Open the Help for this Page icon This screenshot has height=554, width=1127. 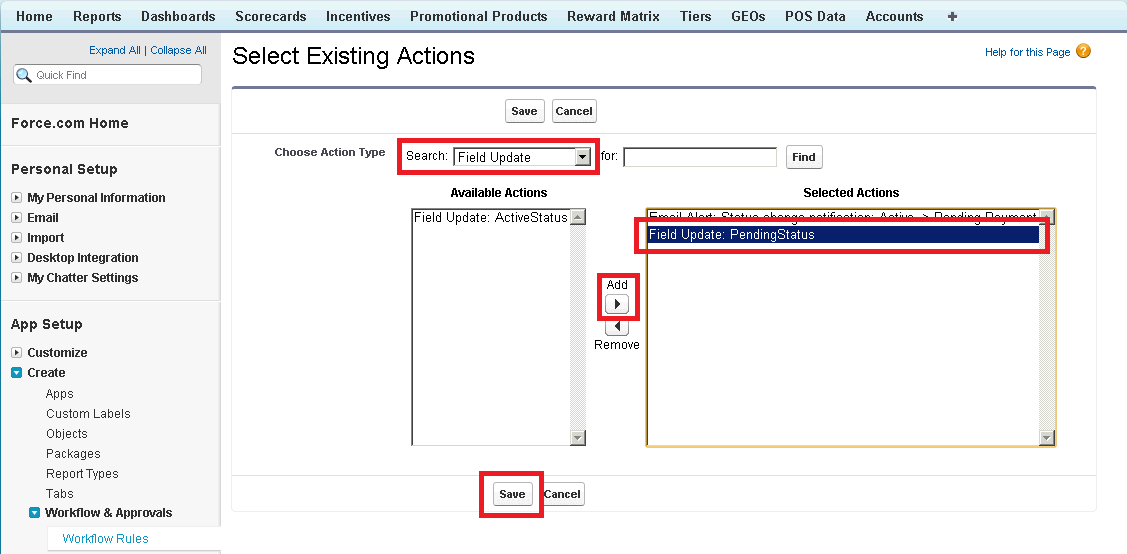(x=1083, y=52)
